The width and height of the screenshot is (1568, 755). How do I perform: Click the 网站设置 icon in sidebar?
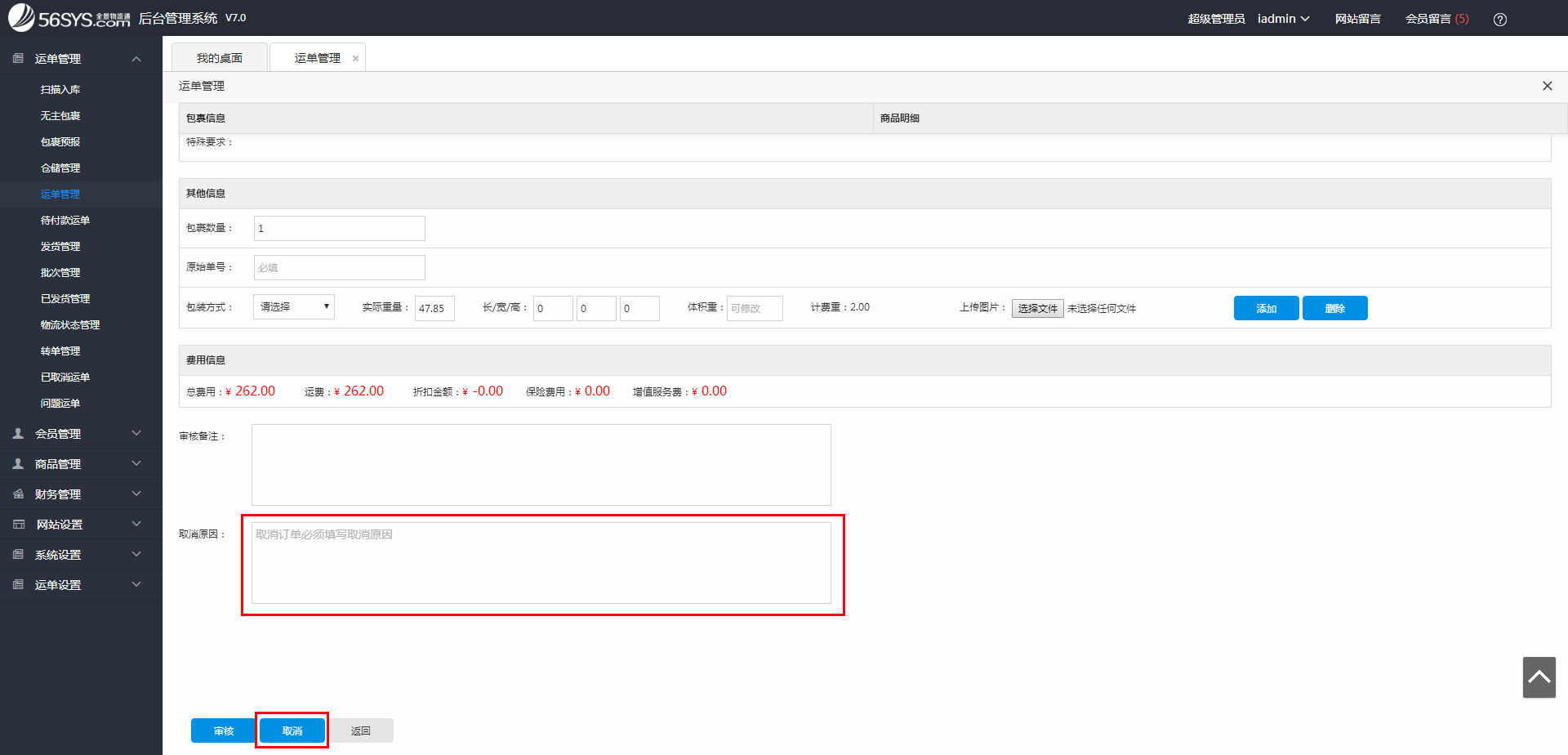(x=18, y=525)
